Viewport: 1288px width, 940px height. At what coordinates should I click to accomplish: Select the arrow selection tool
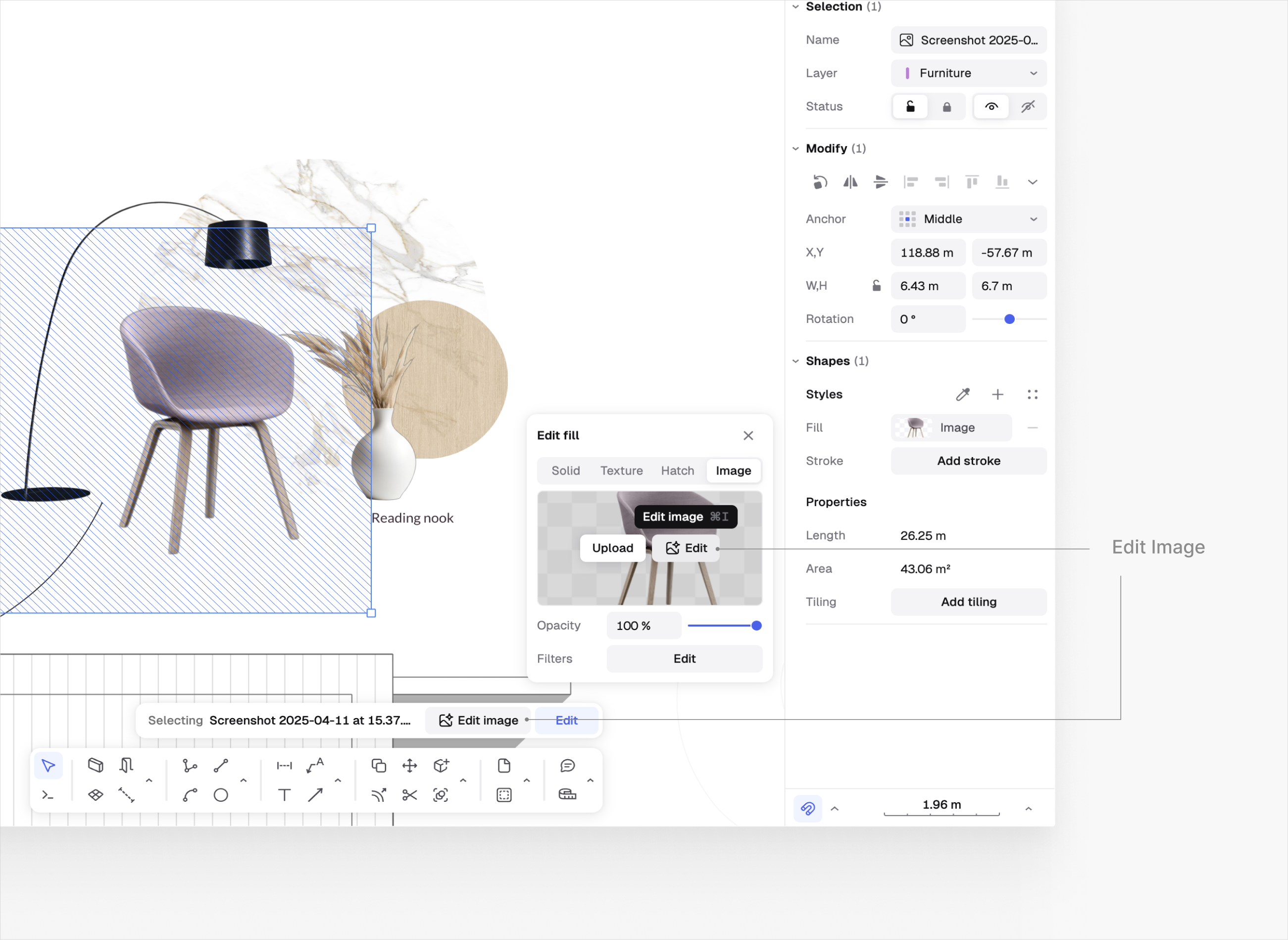point(49,766)
